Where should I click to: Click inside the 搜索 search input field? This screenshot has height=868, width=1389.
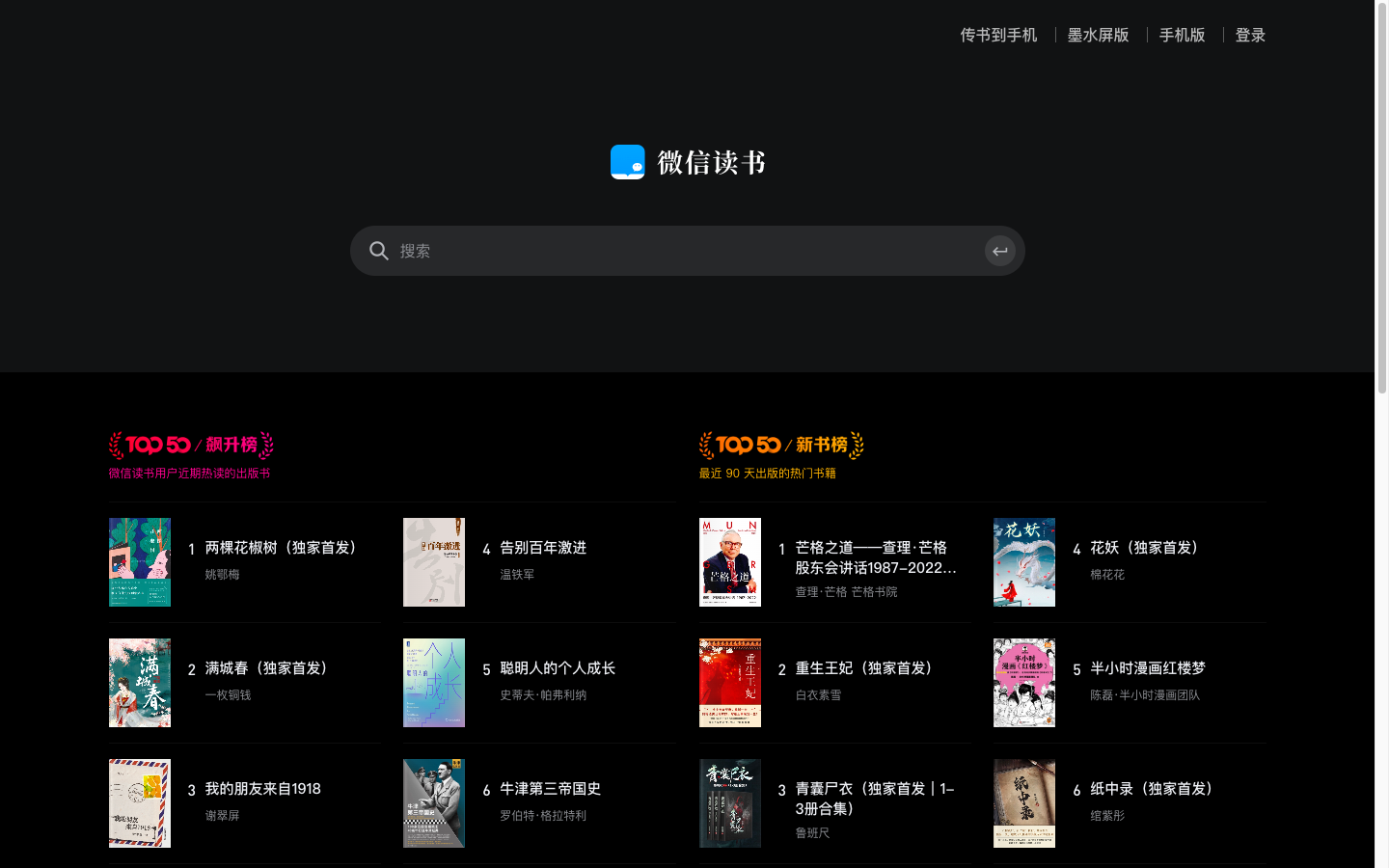[579, 251]
